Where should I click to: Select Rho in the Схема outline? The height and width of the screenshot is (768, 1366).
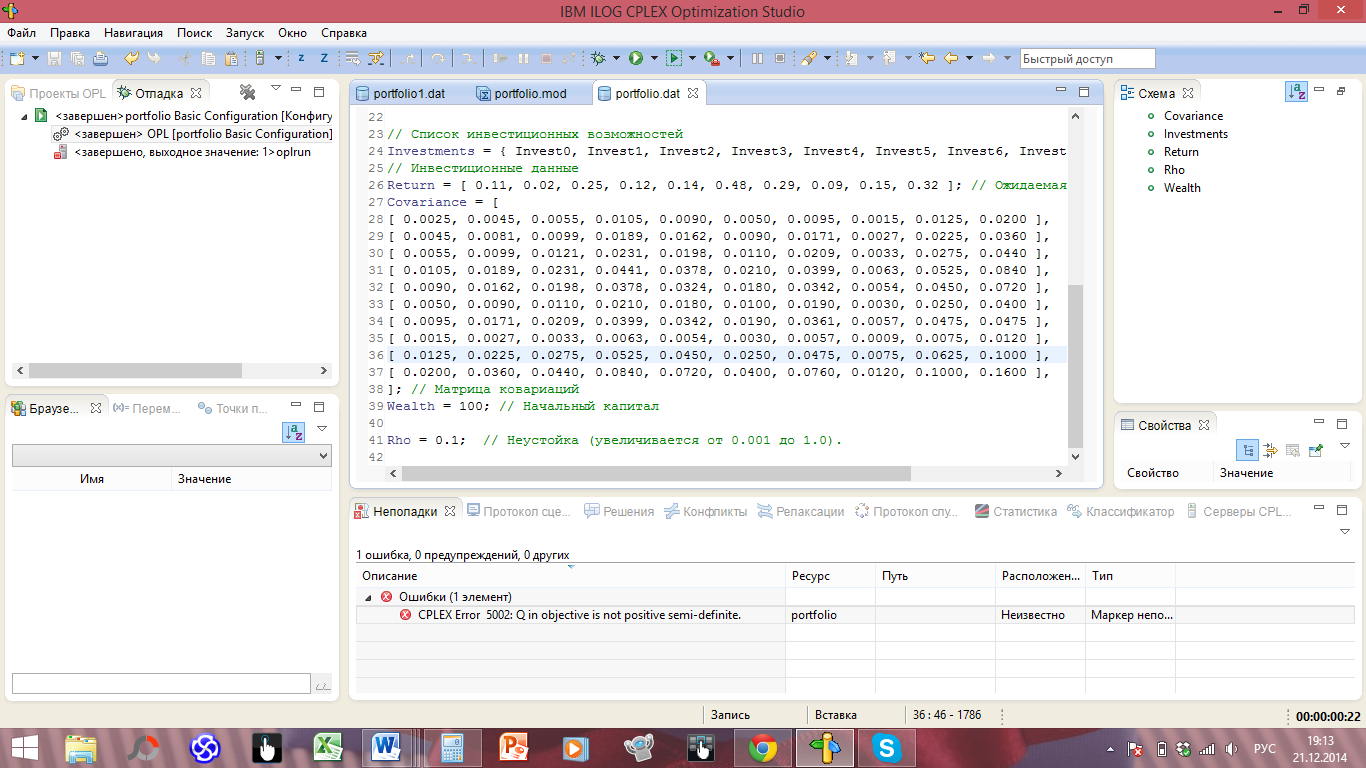1174,170
